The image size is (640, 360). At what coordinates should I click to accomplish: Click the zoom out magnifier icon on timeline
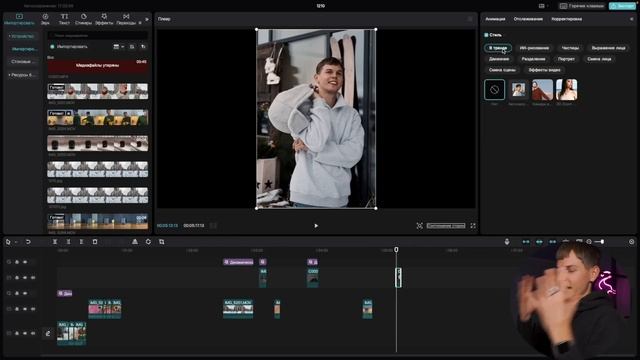click(589, 242)
